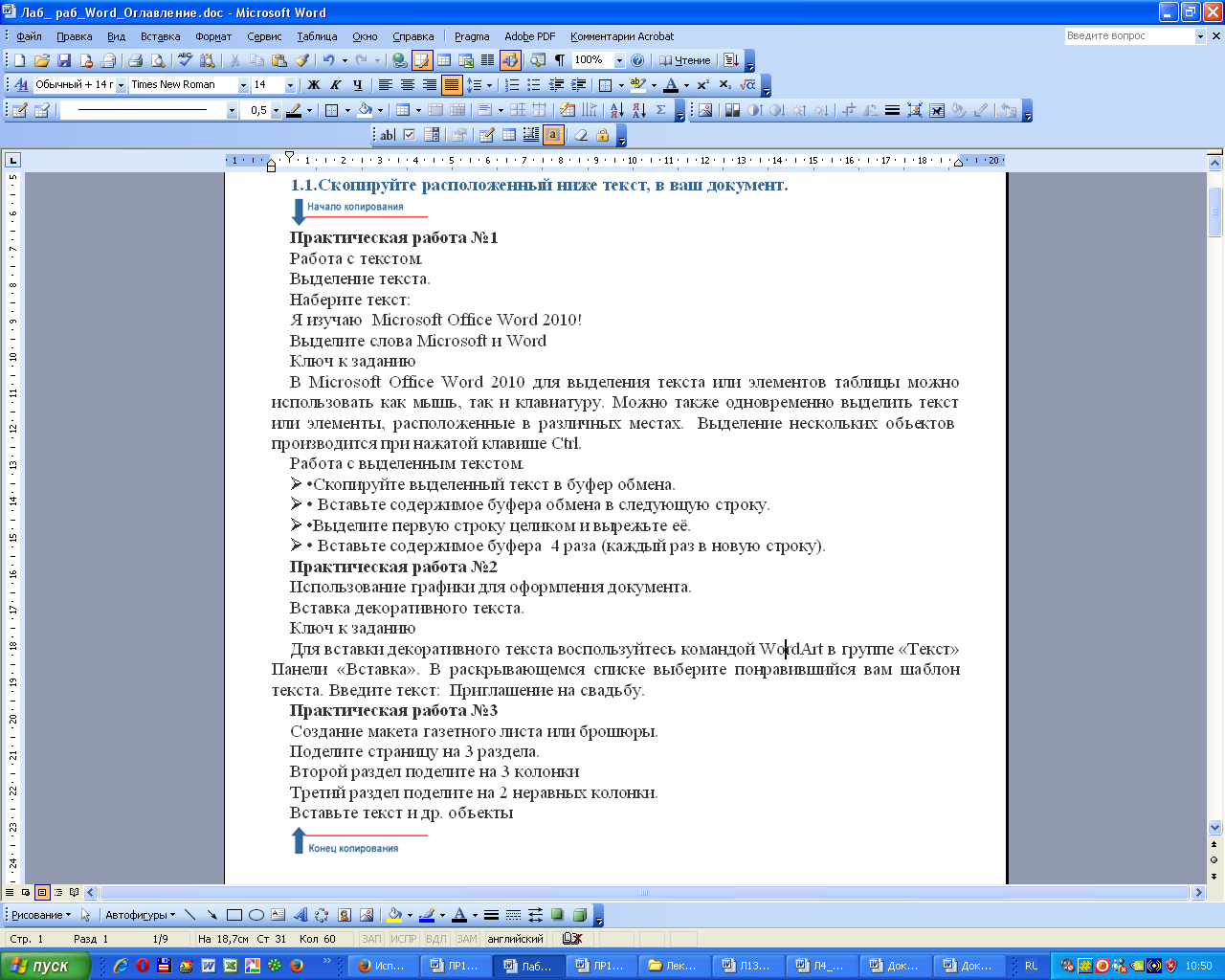
Task: Insert a table from Standard toolbar
Action: point(444,60)
